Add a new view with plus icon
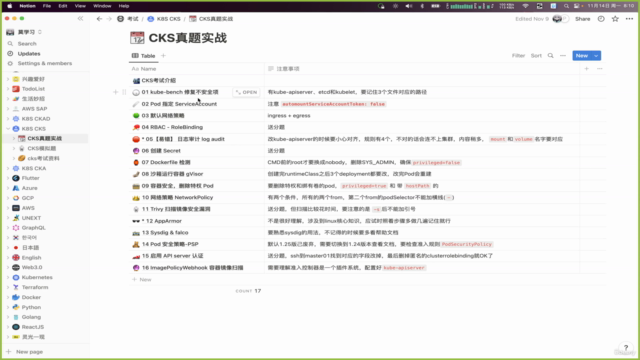Viewport: 640px width, 360px height. [163, 56]
